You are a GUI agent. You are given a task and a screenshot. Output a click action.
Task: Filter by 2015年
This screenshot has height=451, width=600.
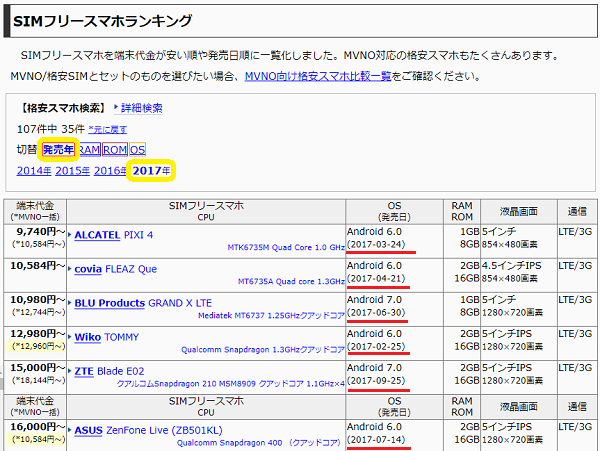click(72, 171)
